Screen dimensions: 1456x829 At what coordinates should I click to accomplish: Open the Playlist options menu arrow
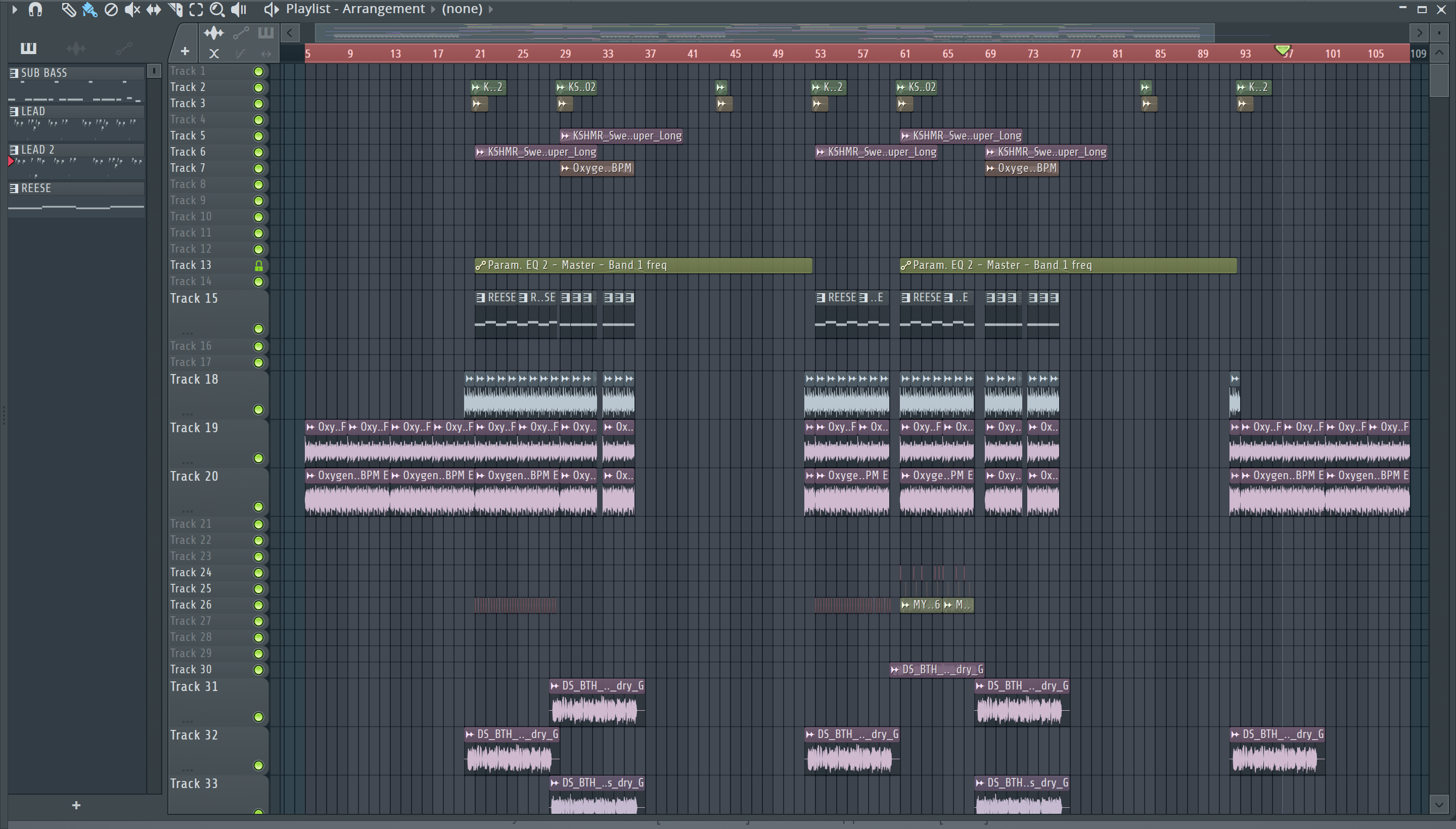14,9
